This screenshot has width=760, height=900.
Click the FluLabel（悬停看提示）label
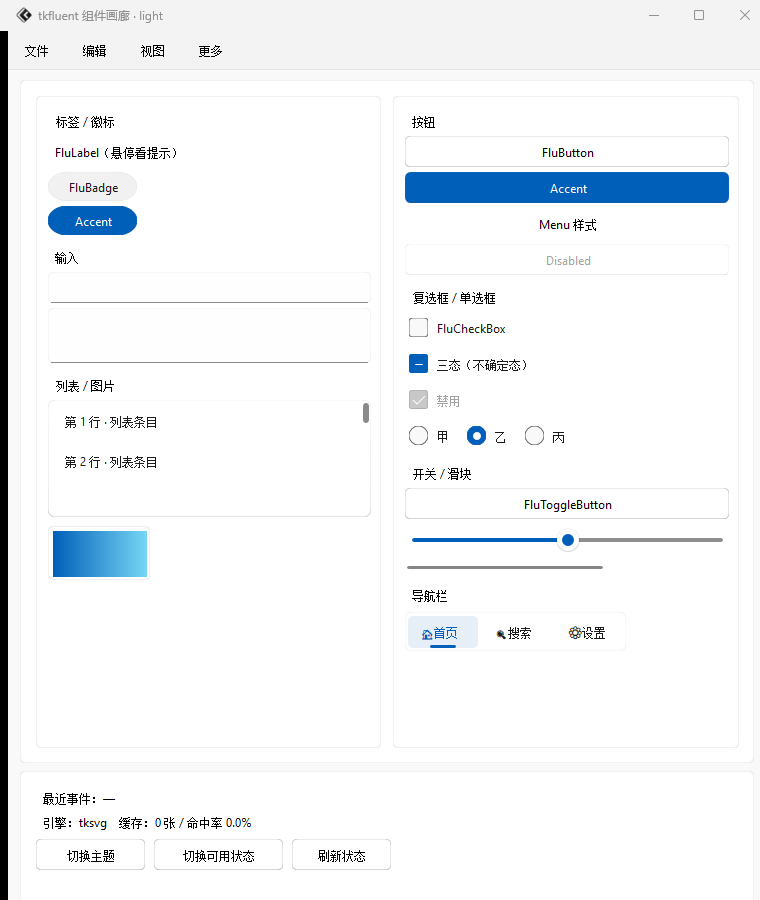[x=117, y=153]
